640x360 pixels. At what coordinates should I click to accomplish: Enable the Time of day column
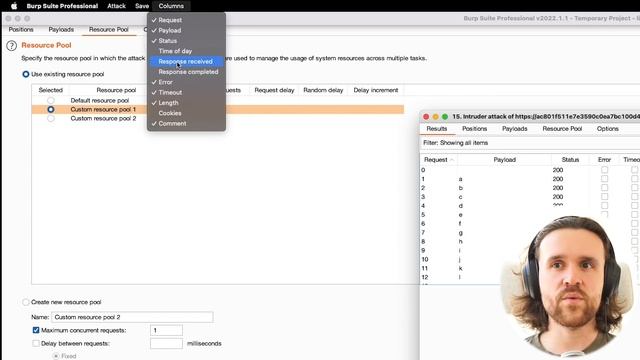pos(186,51)
